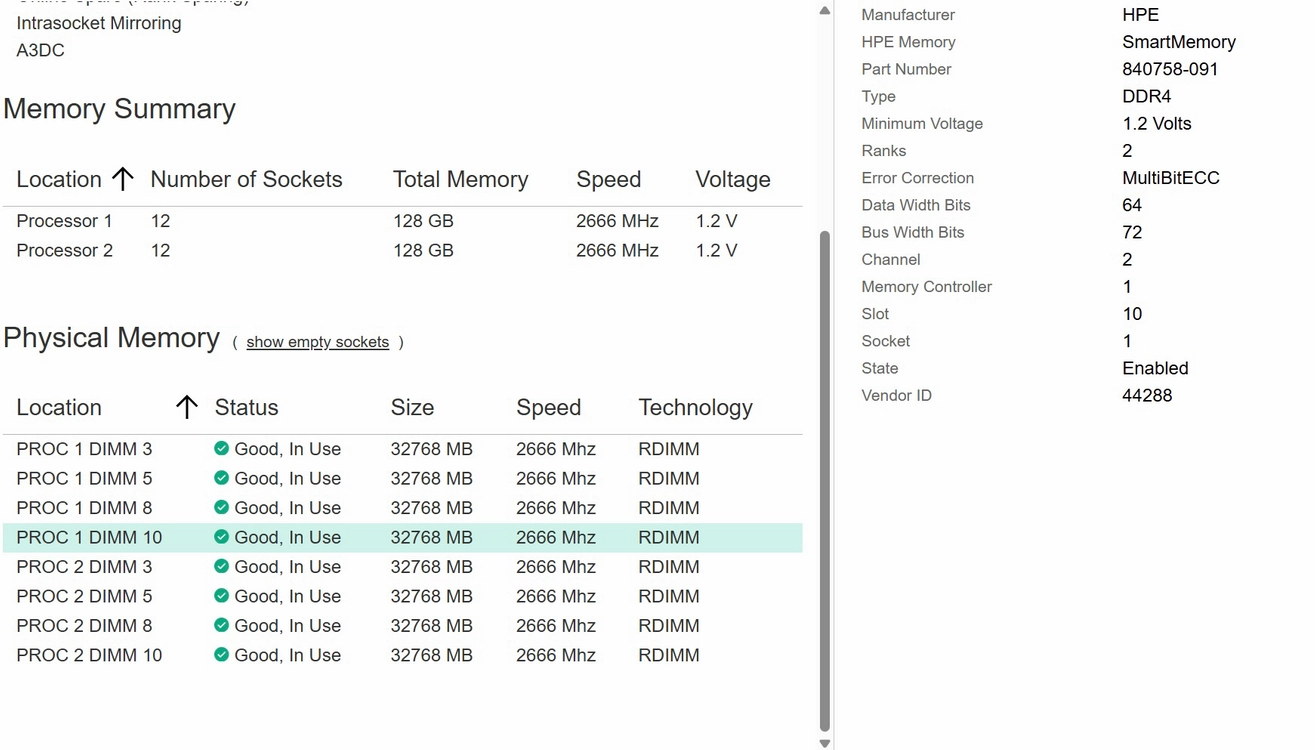Select the PROC 2 DIMM 10 row
This screenshot has height=750, width=1315.
[402, 655]
